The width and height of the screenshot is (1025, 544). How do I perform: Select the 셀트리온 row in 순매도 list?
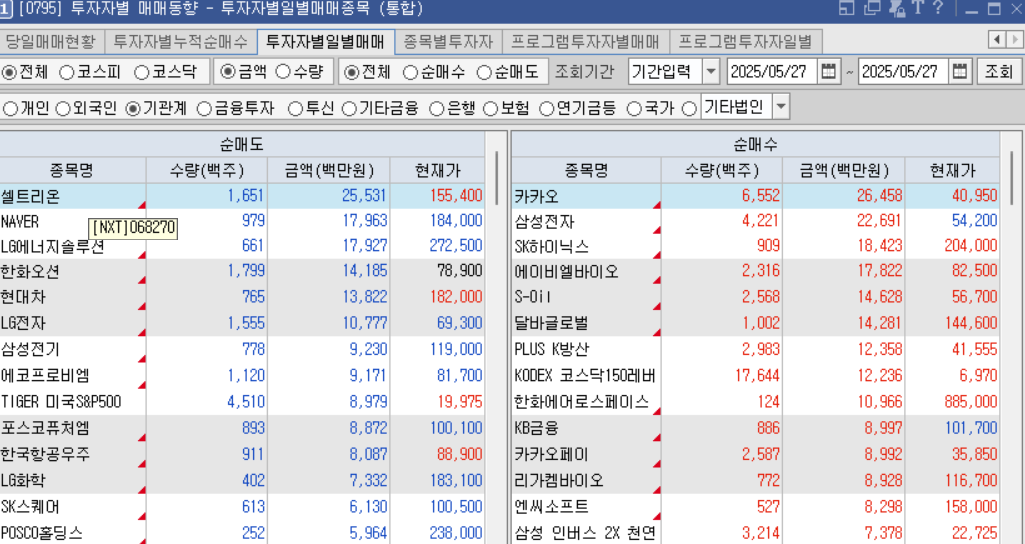(x=242, y=196)
